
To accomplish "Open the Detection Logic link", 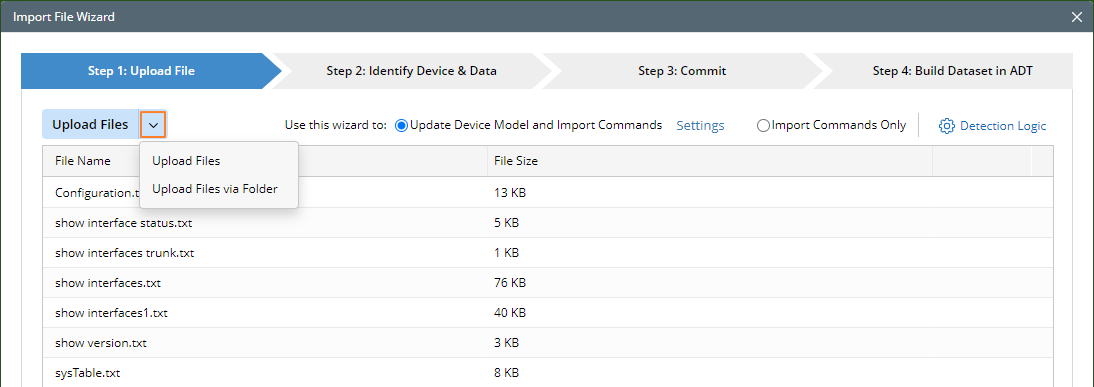I will pyautogui.click(x=1003, y=126).
